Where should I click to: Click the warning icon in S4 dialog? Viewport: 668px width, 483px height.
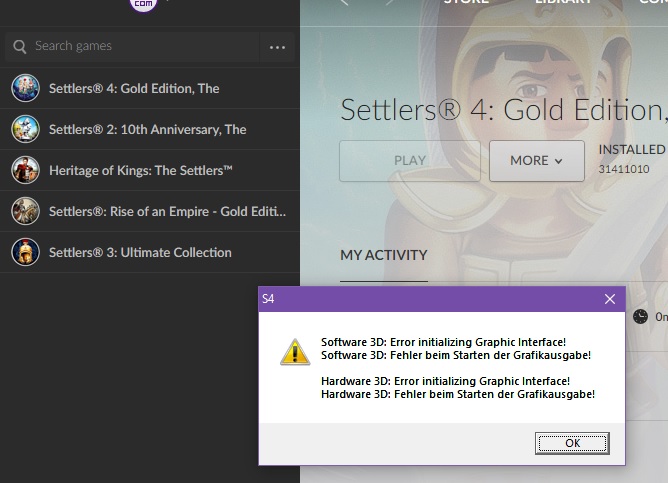pyautogui.click(x=295, y=352)
